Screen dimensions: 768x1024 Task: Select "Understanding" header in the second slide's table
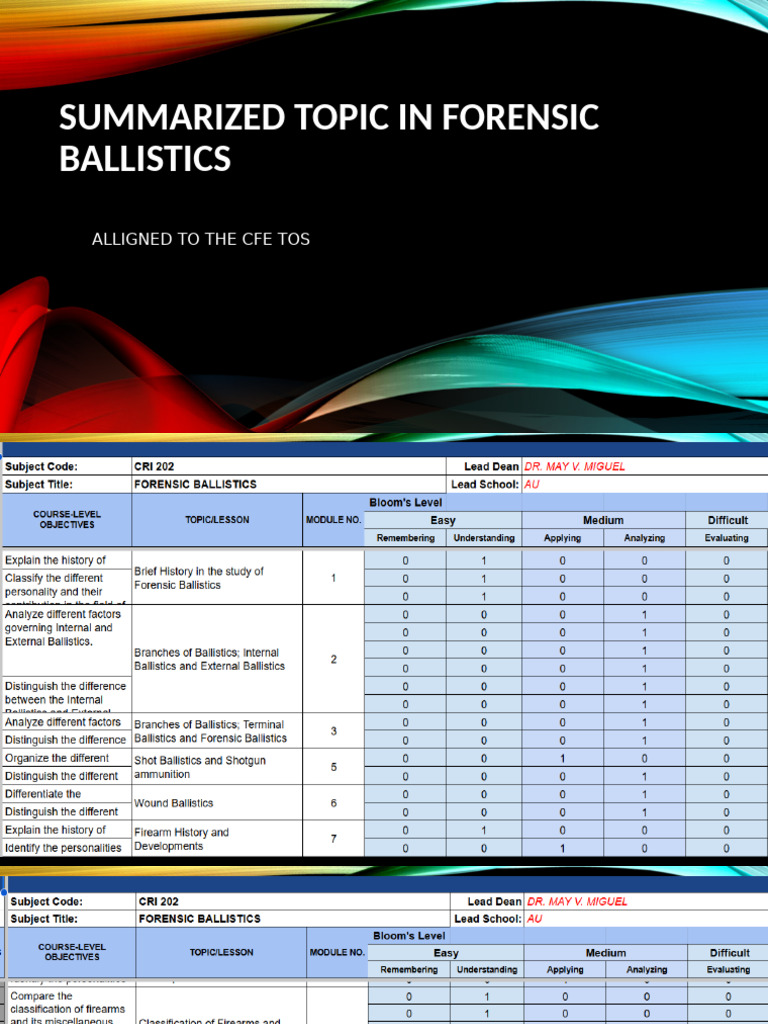pos(484,537)
